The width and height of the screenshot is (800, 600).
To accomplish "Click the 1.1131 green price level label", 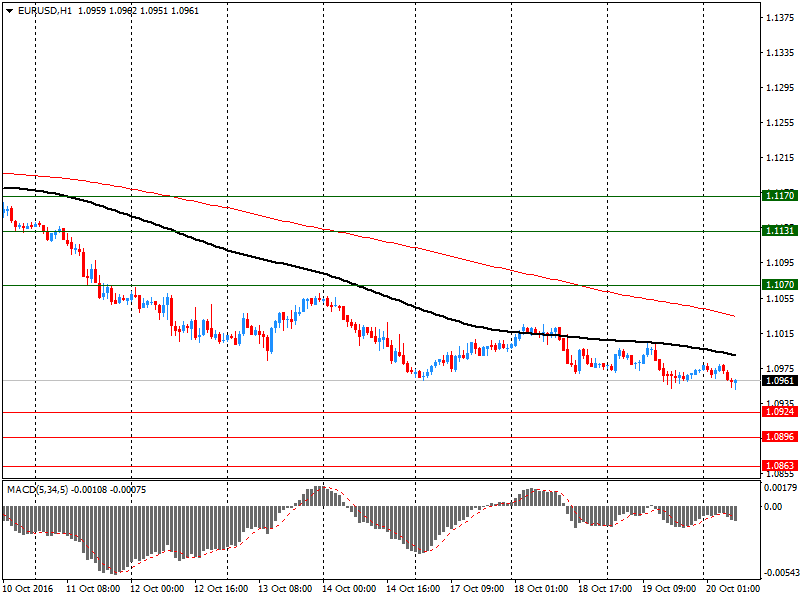I will point(780,231).
